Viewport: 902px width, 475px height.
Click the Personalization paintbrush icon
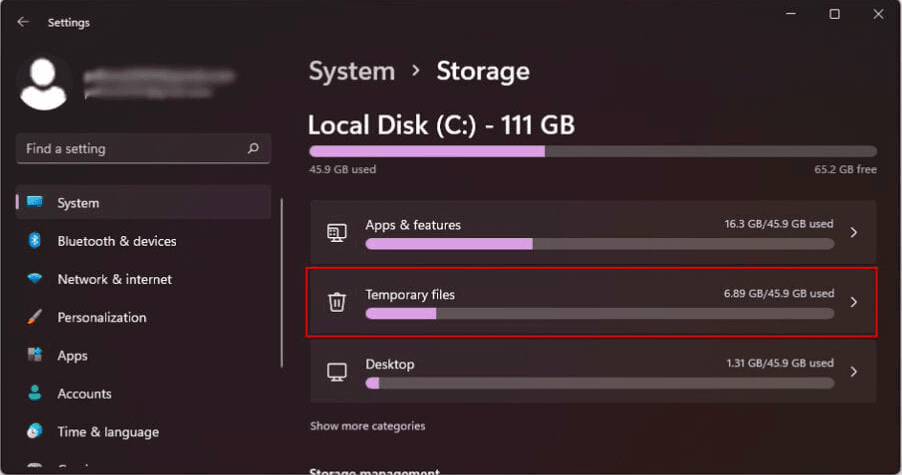tap(36, 317)
